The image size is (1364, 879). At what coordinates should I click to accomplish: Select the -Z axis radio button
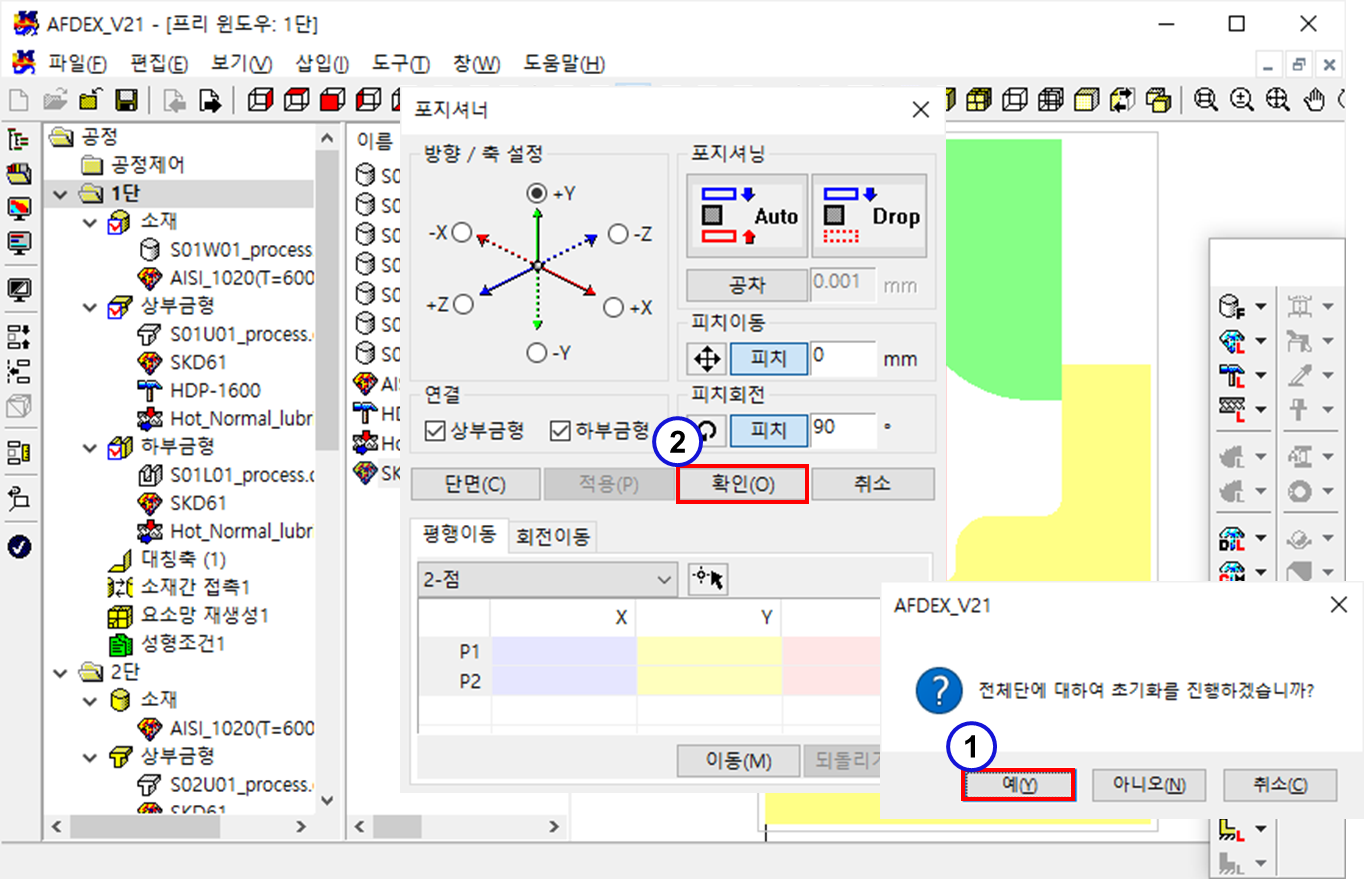(618, 234)
